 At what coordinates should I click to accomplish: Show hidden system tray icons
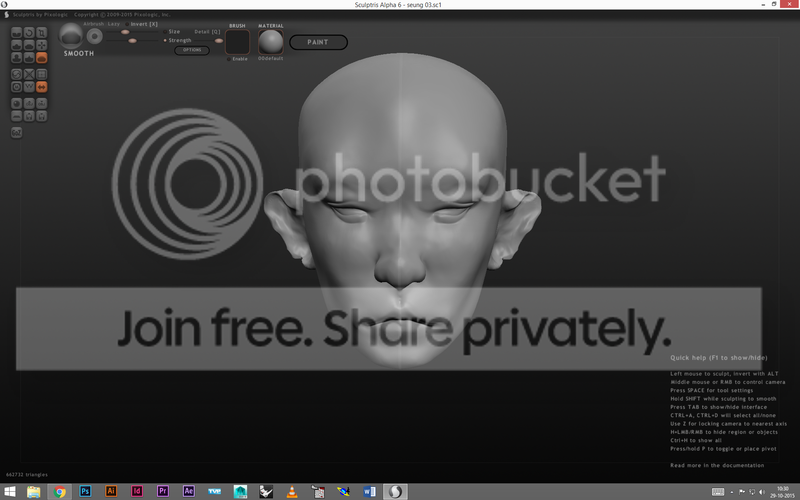(x=732, y=492)
